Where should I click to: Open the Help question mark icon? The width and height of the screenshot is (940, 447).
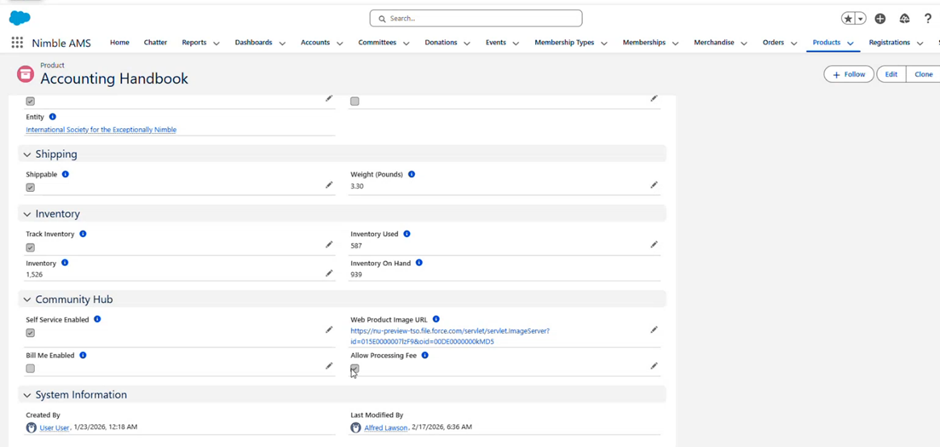[x=928, y=19]
